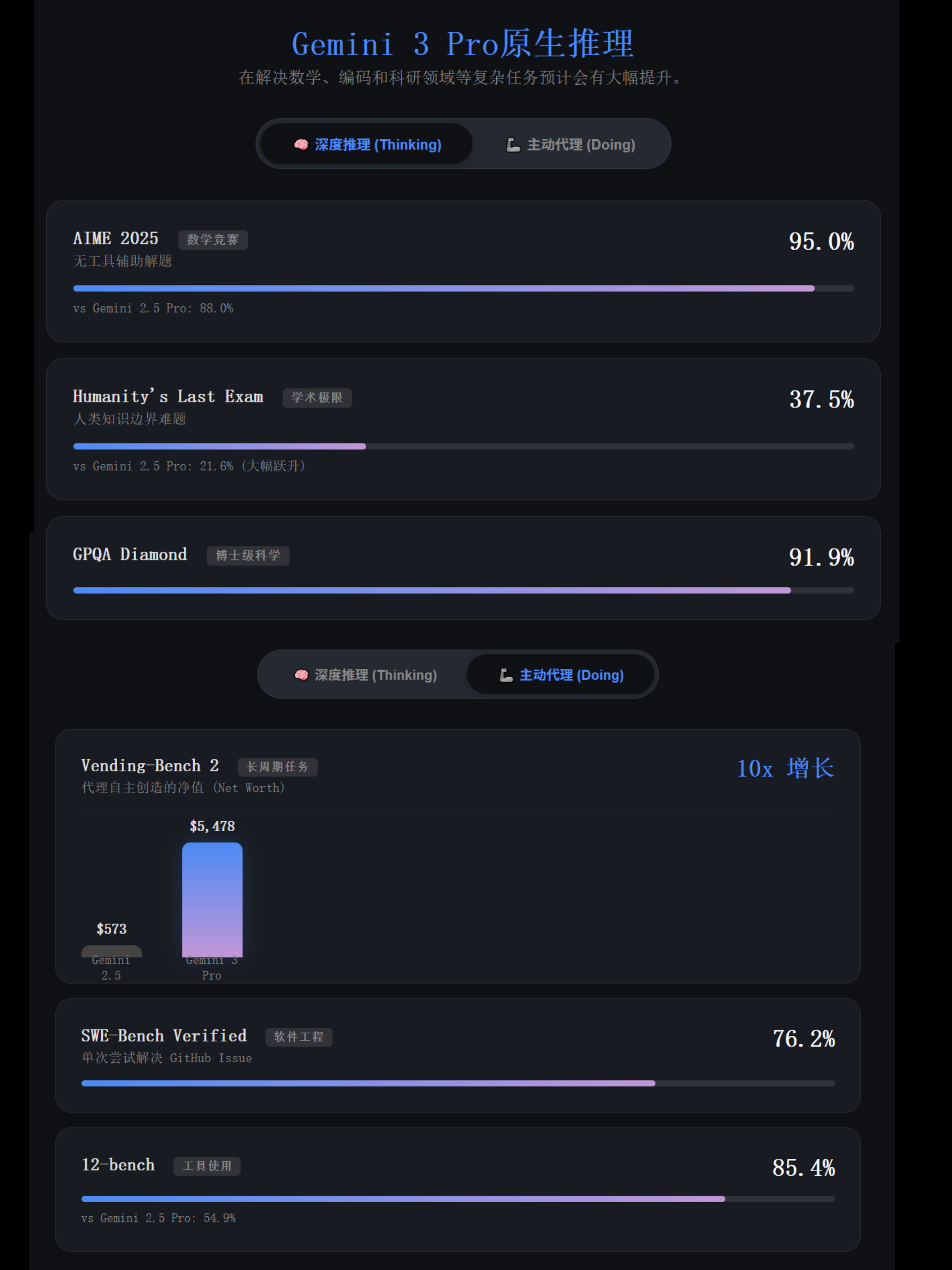This screenshot has width=952, height=1270.
Task: Switch to 主动代理 (Doing) tab above AIME 2025
Action: tap(571, 145)
